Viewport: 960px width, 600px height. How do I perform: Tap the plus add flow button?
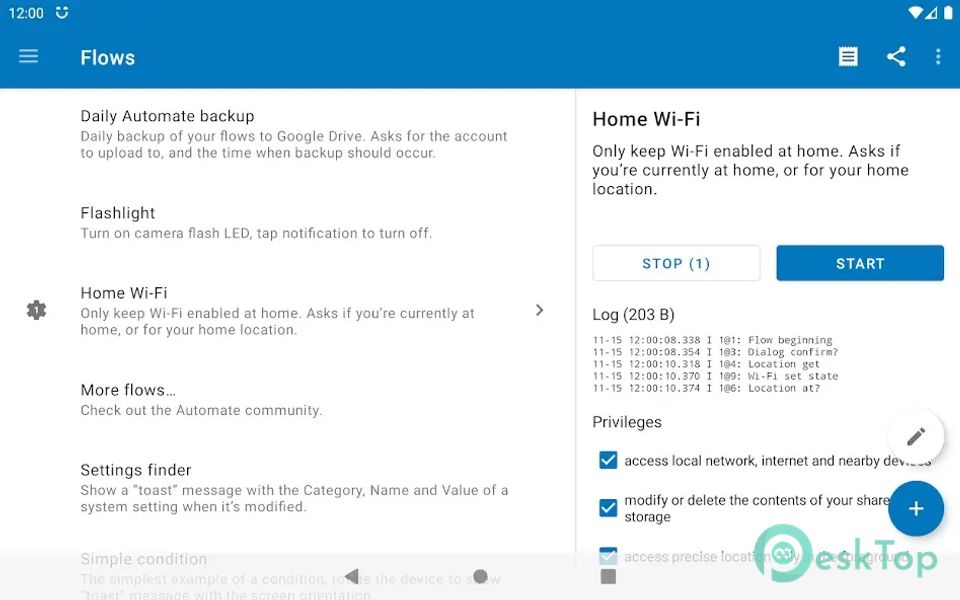coord(915,508)
